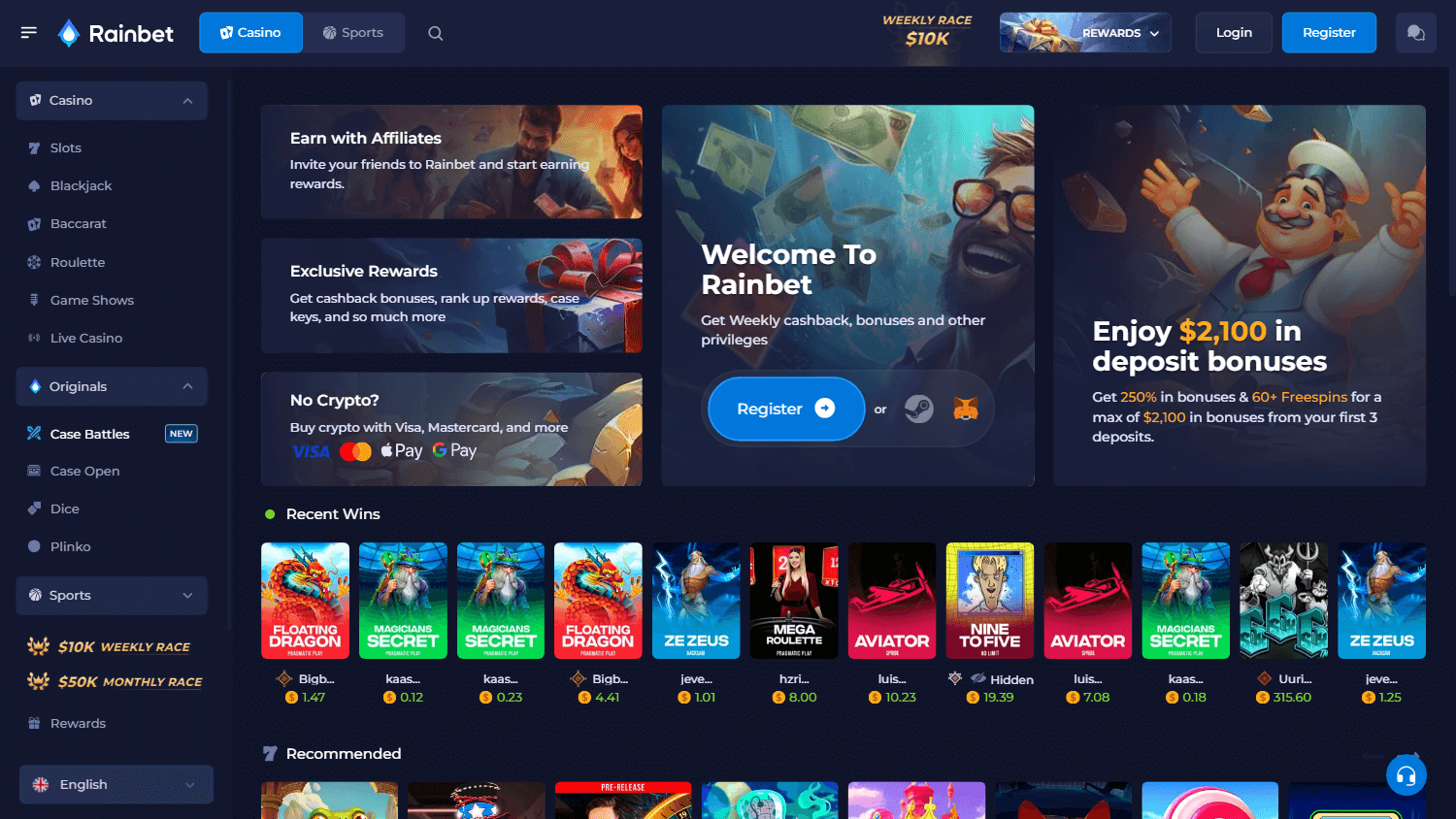The height and width of the screenshot is (819, 1456).
Task: Sign in with Steam icon
Action: [918, 409]
